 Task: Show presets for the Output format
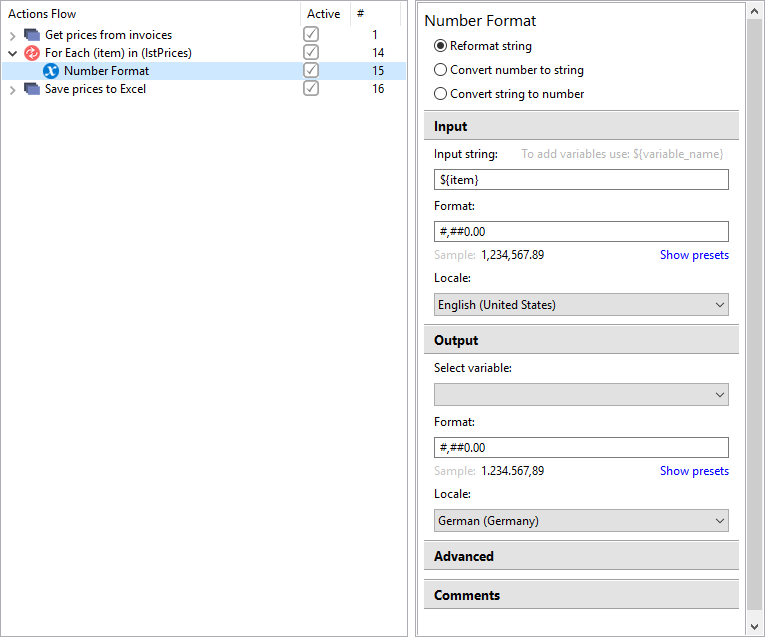pos(694,471)
